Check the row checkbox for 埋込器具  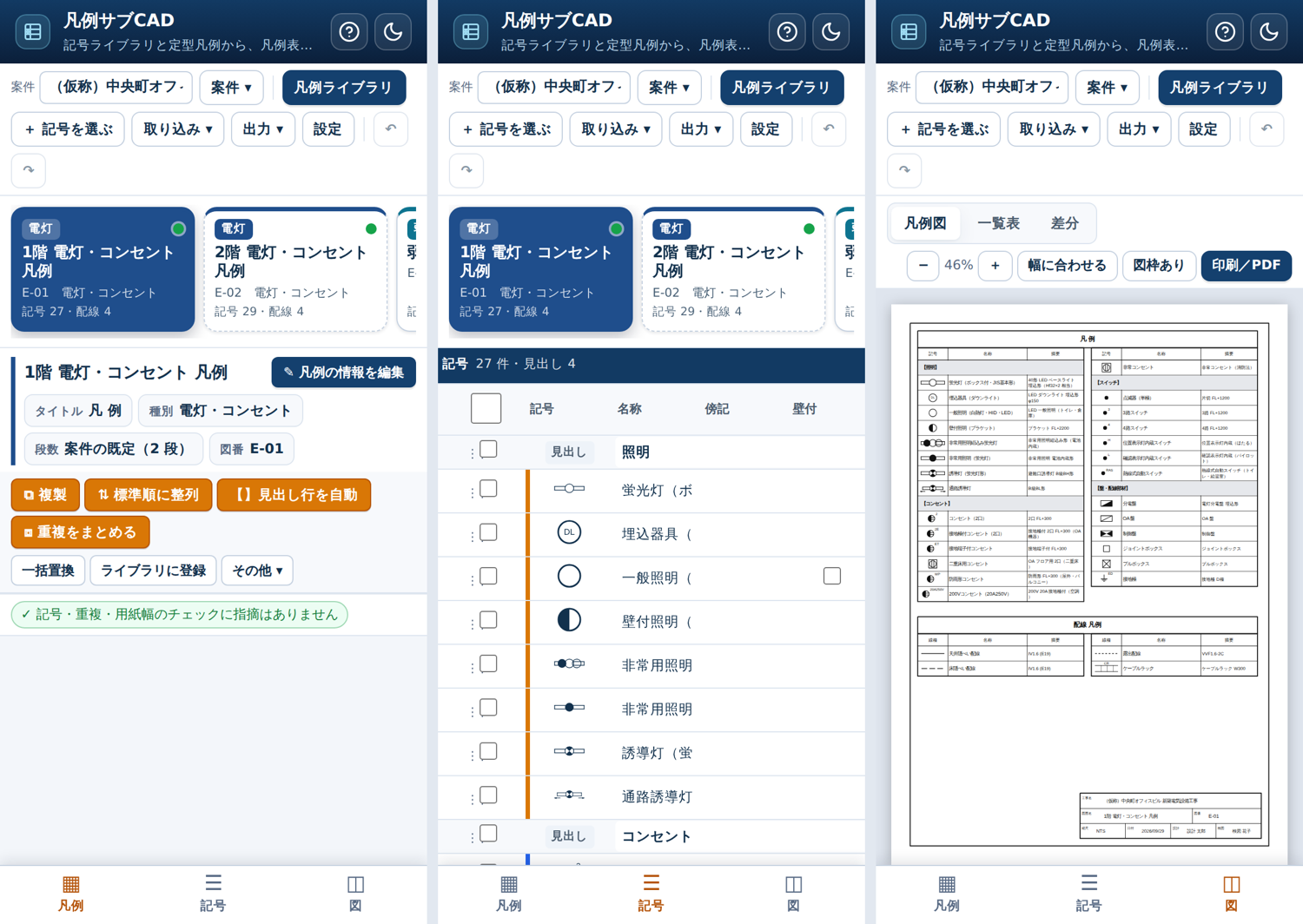489,532
